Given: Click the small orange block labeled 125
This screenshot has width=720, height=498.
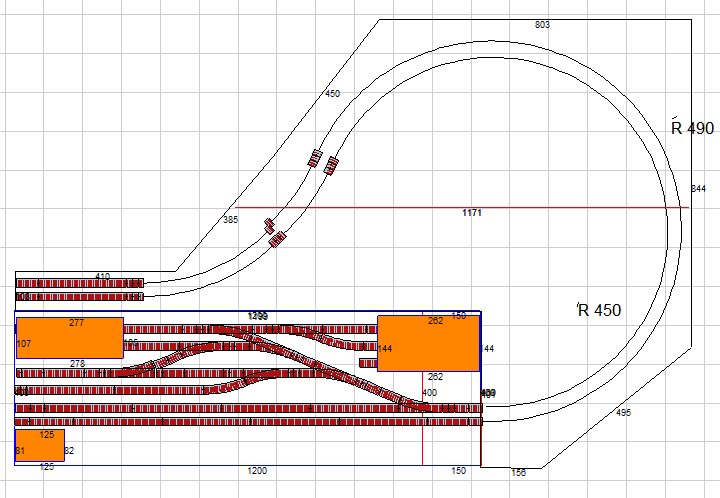Looking at the screenshot, I should [40, 446].
